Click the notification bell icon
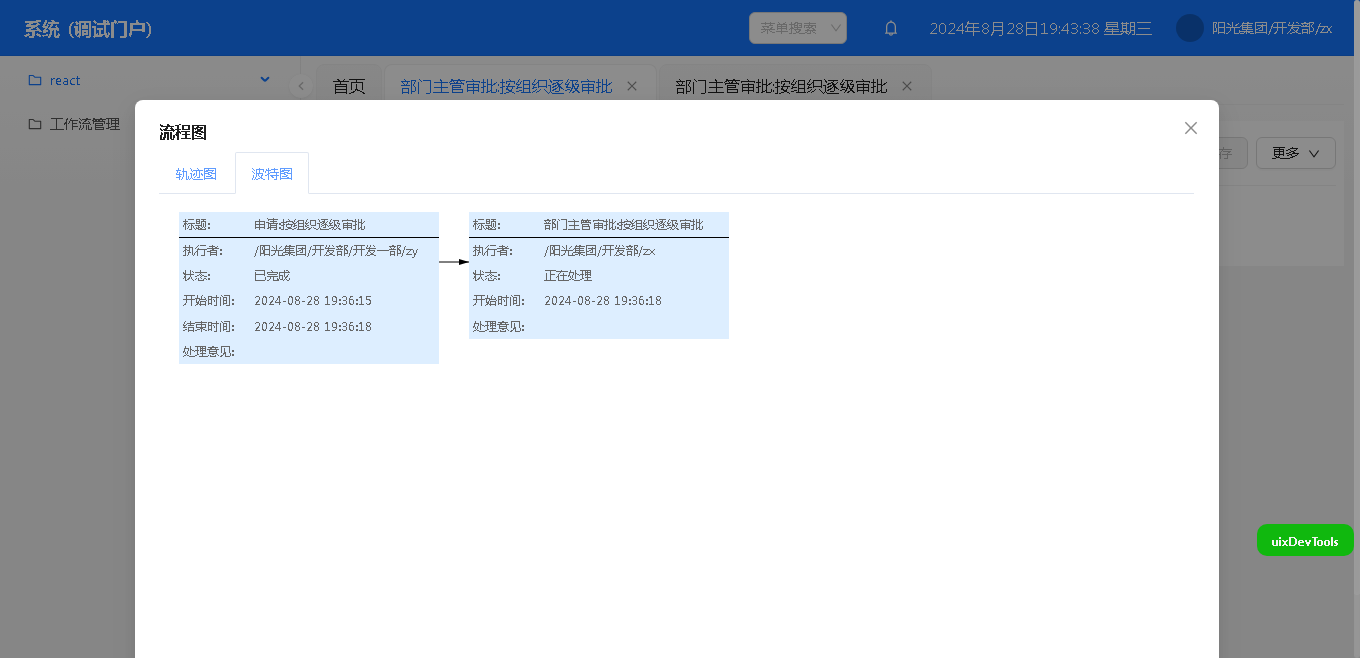 coord(891,28)
